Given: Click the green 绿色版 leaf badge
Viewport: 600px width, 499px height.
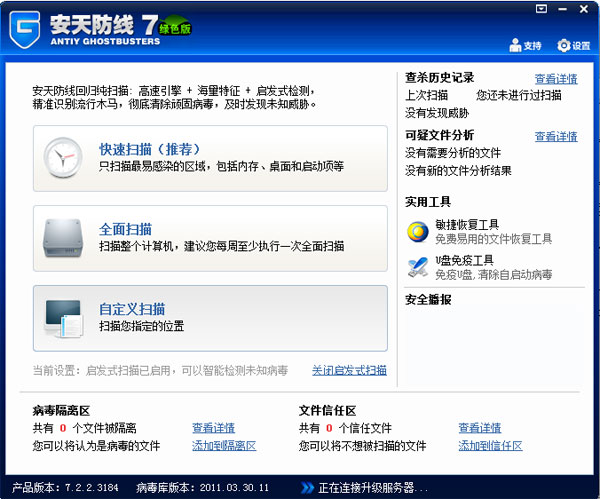Looking at the screenshot, I should coord(175,26).
